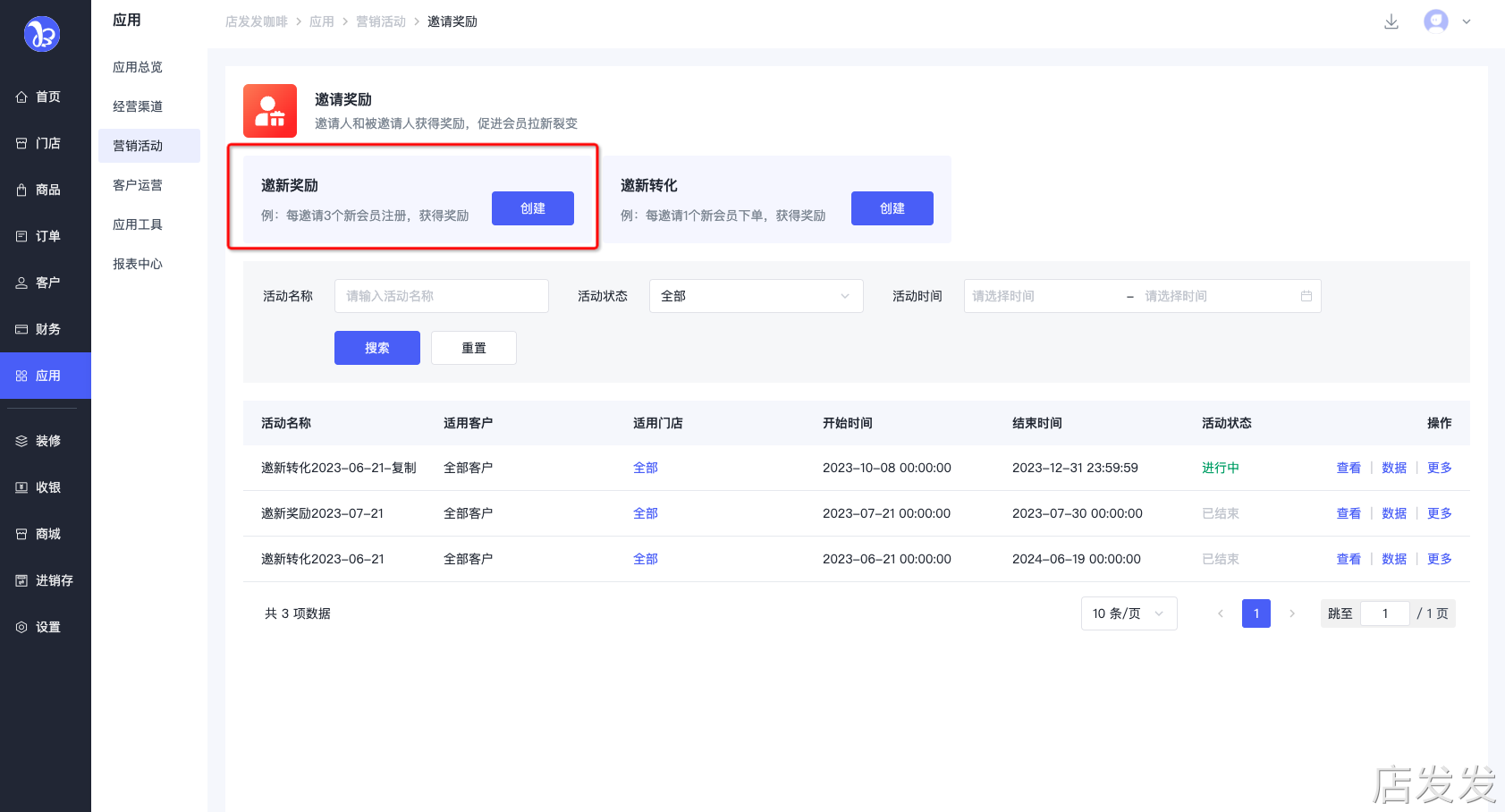Click the 设置 settings gear icon
The height and width of the screenshot is (812, 1505).
click(21, 627)
